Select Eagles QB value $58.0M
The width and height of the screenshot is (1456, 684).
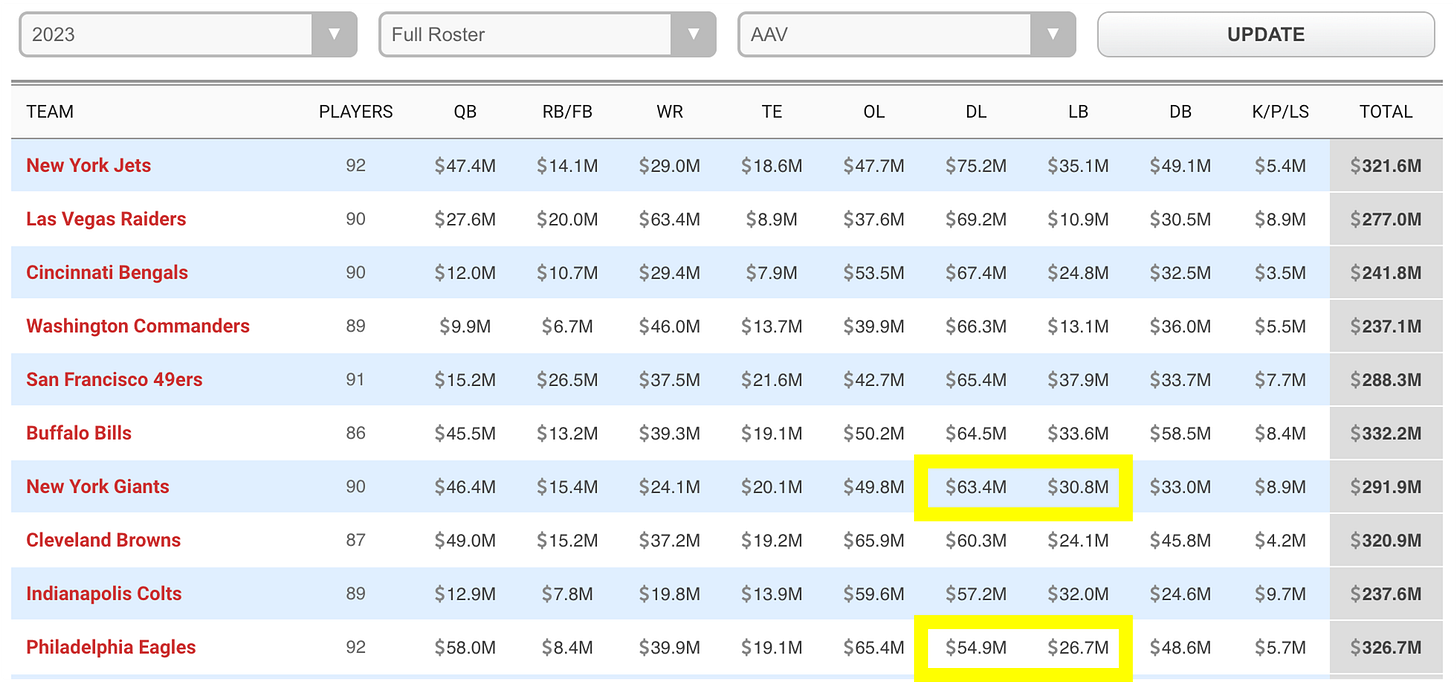pyautogui.click(x=465, y=647)
